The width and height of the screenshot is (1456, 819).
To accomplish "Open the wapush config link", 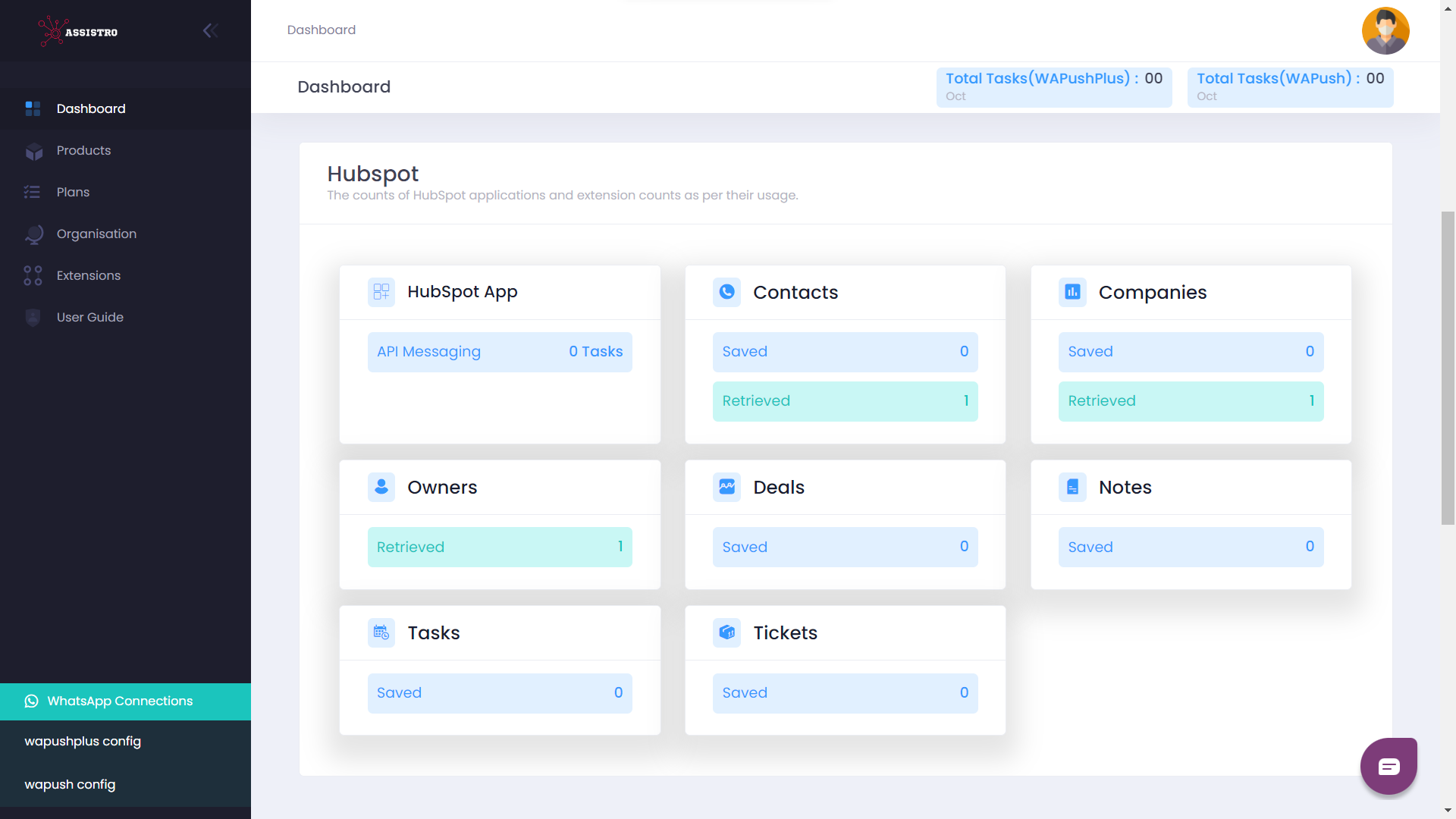I will click(70, 784).
